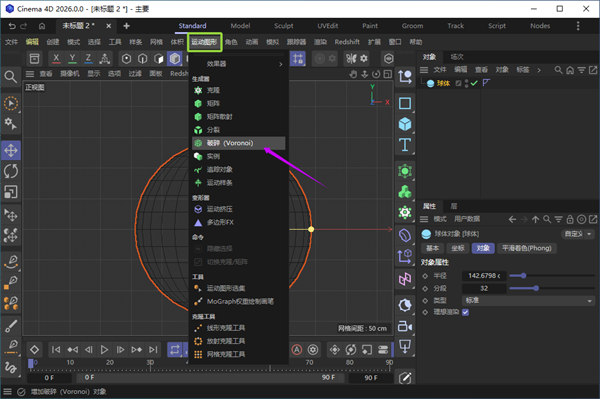
Task: Toggle Y axis lock
Action: pos(72,59)
